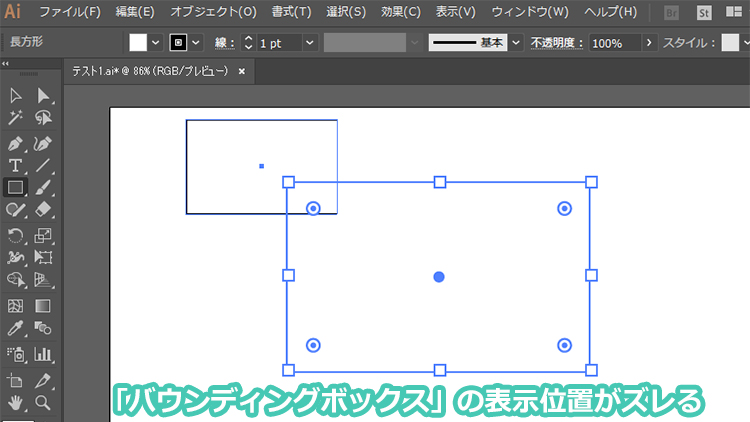Open the fill color dropdown arrow
750x422 pixels.
click(156, 44)
